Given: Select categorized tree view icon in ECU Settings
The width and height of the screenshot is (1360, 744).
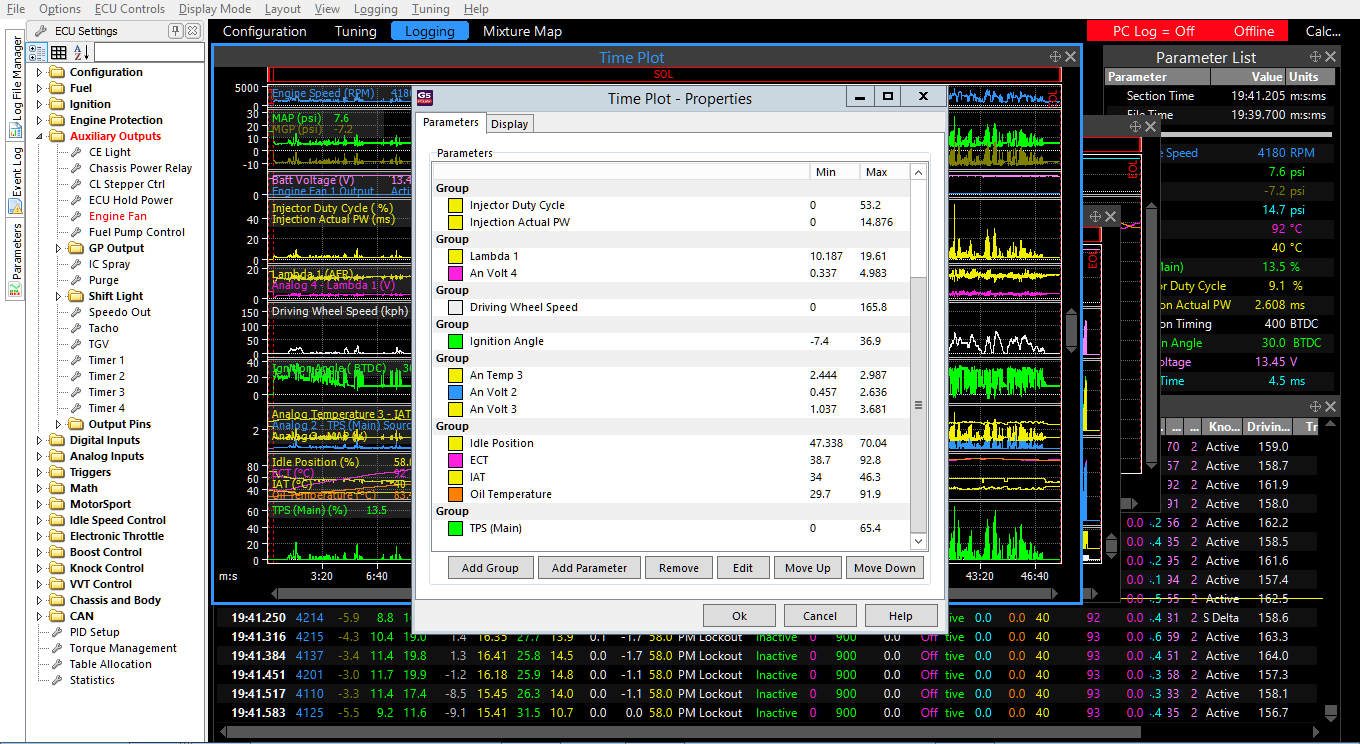Looking at the screenshot, I should pos(37,52).
